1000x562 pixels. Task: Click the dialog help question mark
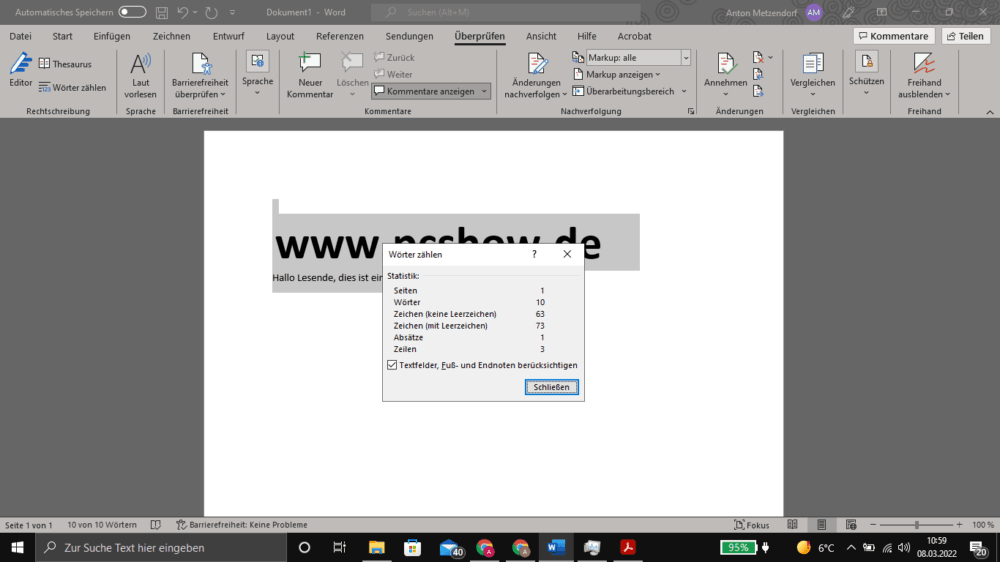click(x=534, y=254)
